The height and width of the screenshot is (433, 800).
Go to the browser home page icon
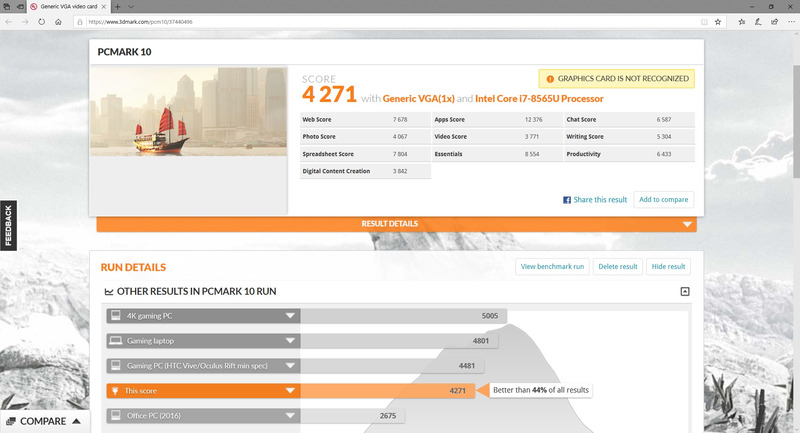pos(58,22)
